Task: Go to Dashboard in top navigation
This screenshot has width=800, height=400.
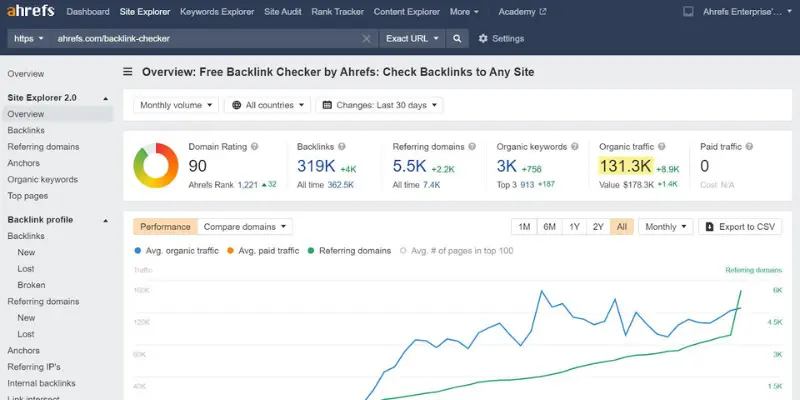Action: point(88,12)
